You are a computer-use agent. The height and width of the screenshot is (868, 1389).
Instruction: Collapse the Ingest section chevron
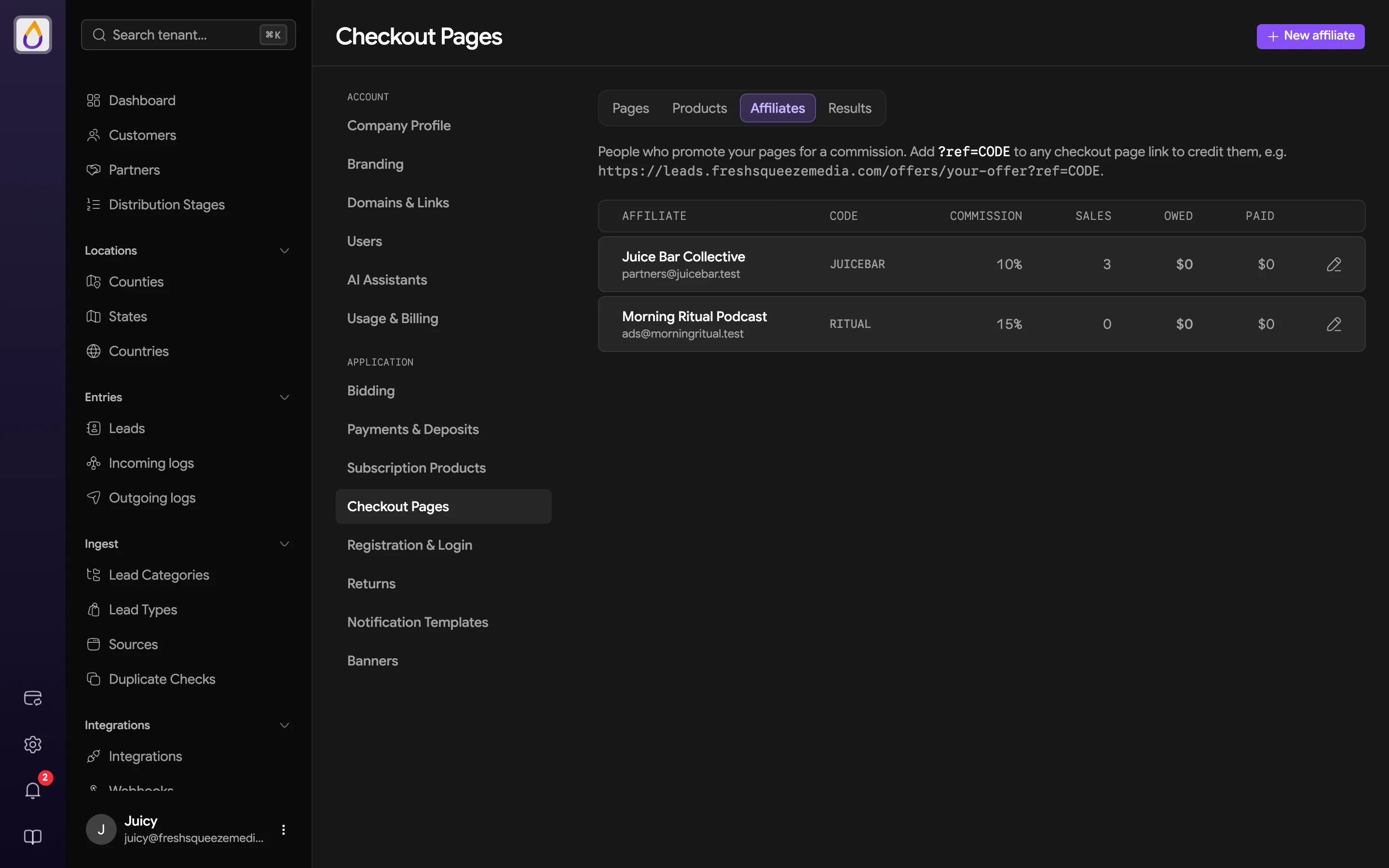click(x=284, y=544)
